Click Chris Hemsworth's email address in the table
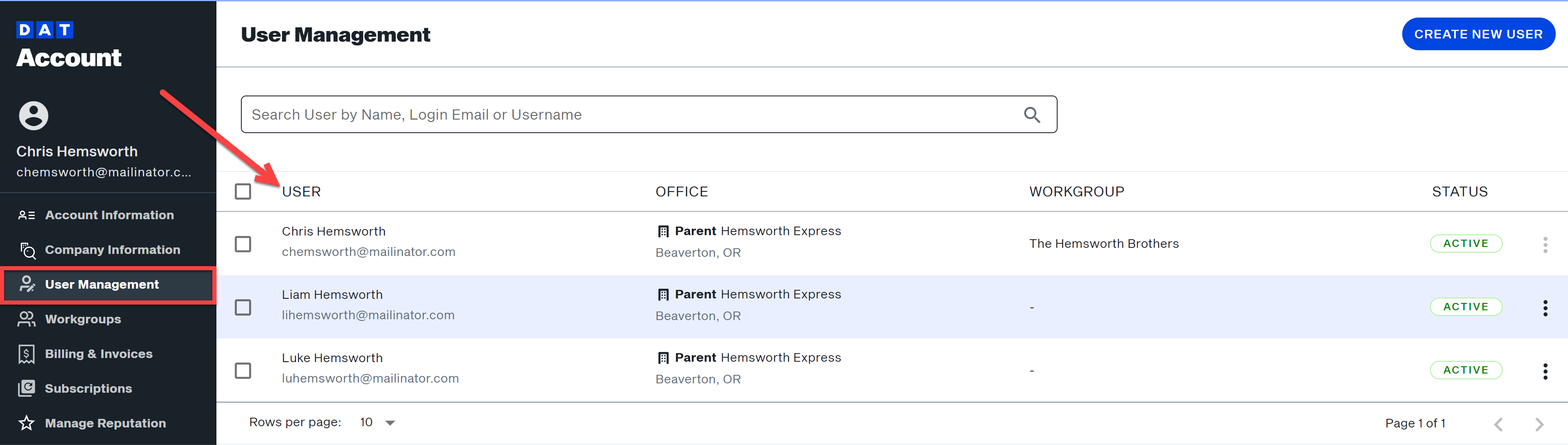The image size is (1568, 445). pyautogui.click(x=368, y=251)
